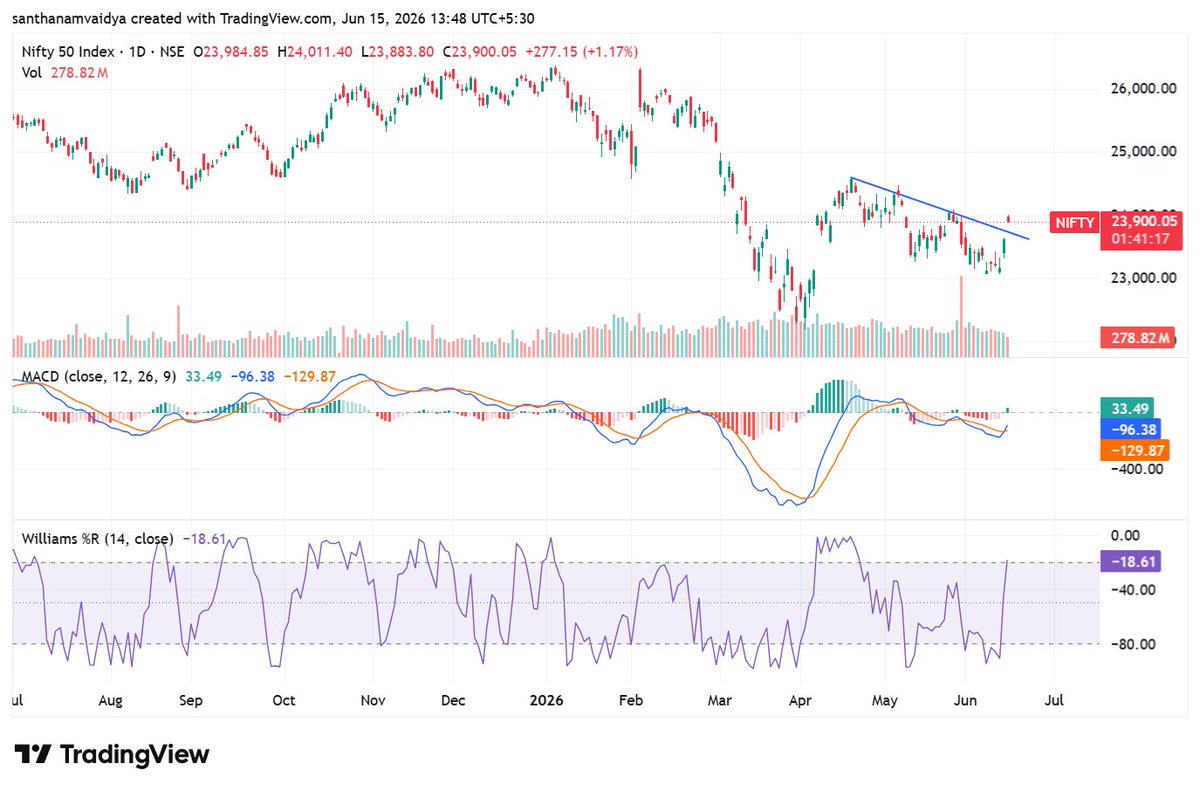Click the Feb label on the time axis
Screen dimensions: 1200x791
coord(630,700)
